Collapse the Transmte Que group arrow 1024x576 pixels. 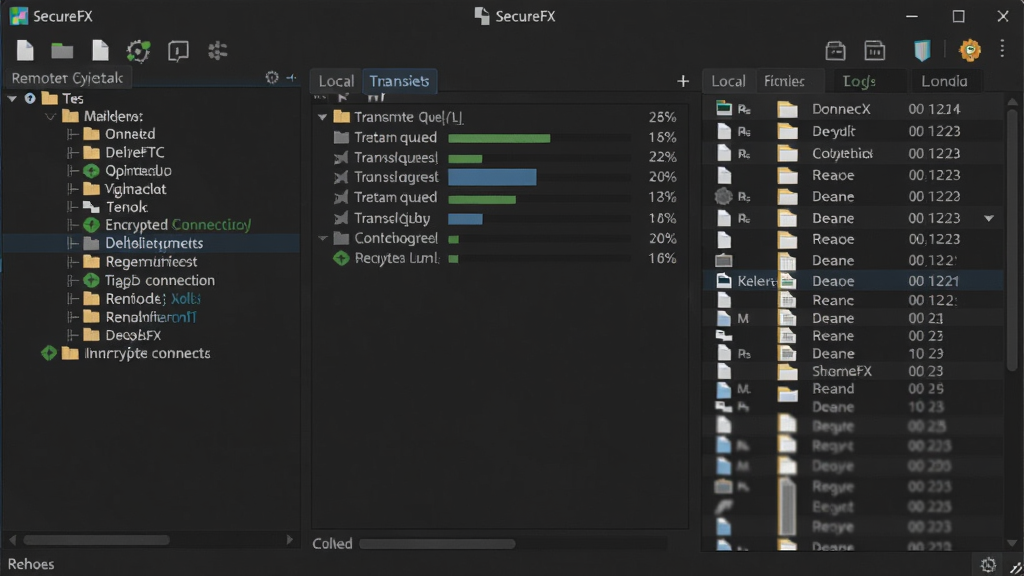(322, 118)
